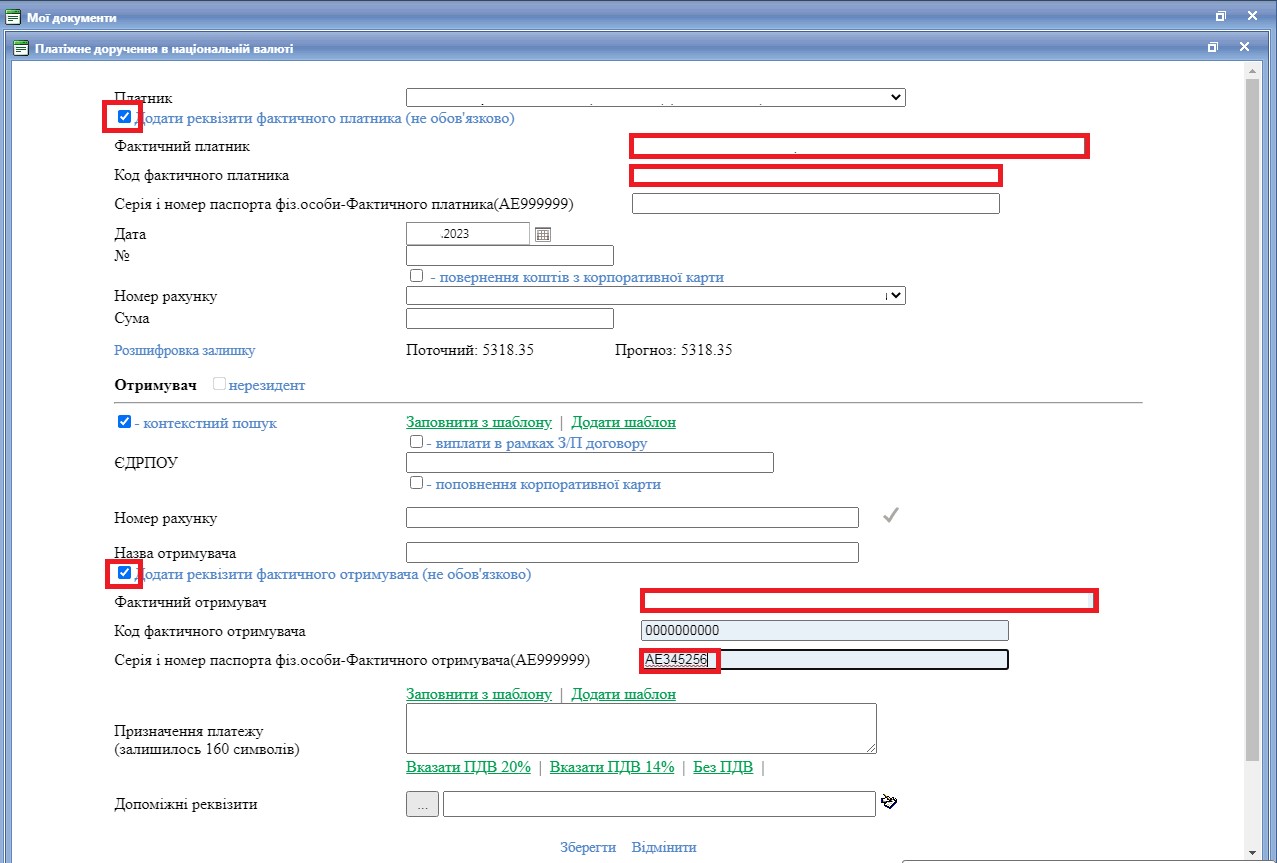Open the 'Розшифровка залишку' link
This screenshot has width=1277, height=863.
(x=185, y=350)
